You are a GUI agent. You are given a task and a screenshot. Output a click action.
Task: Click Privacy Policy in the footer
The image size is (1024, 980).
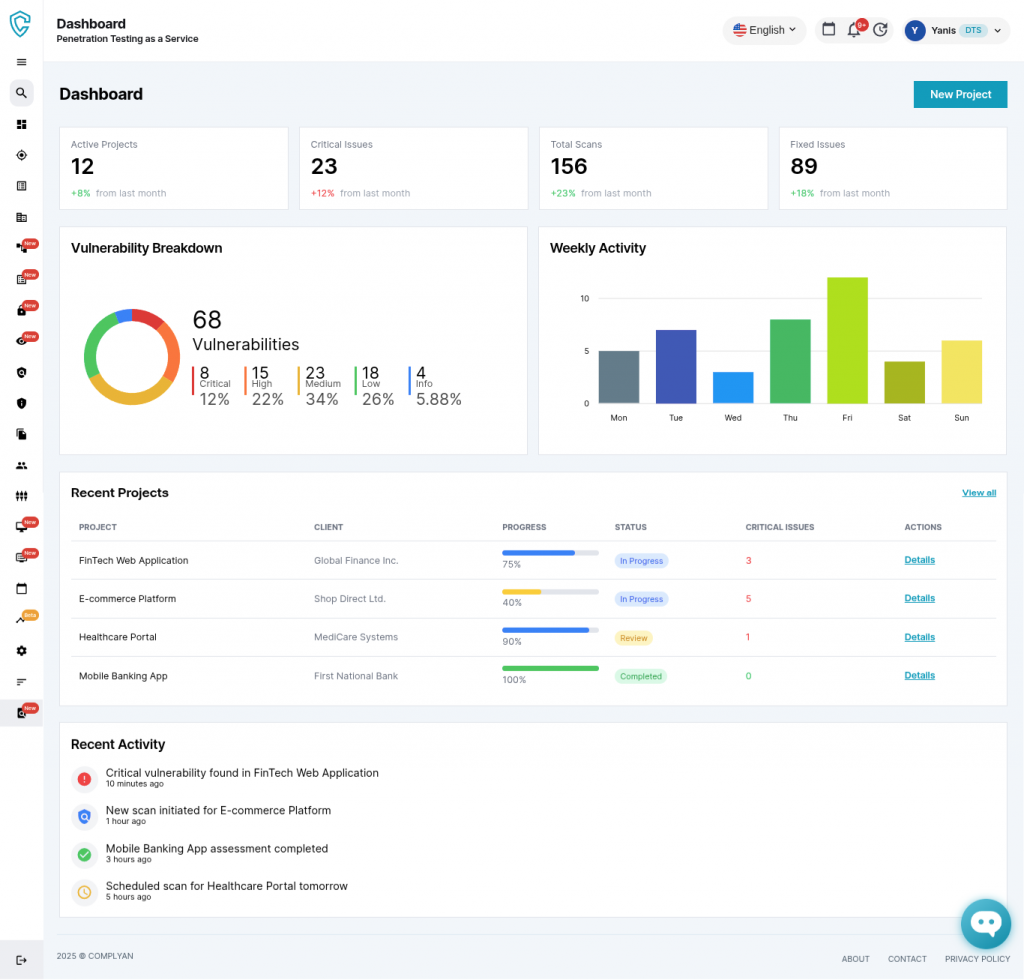point(977,959)
